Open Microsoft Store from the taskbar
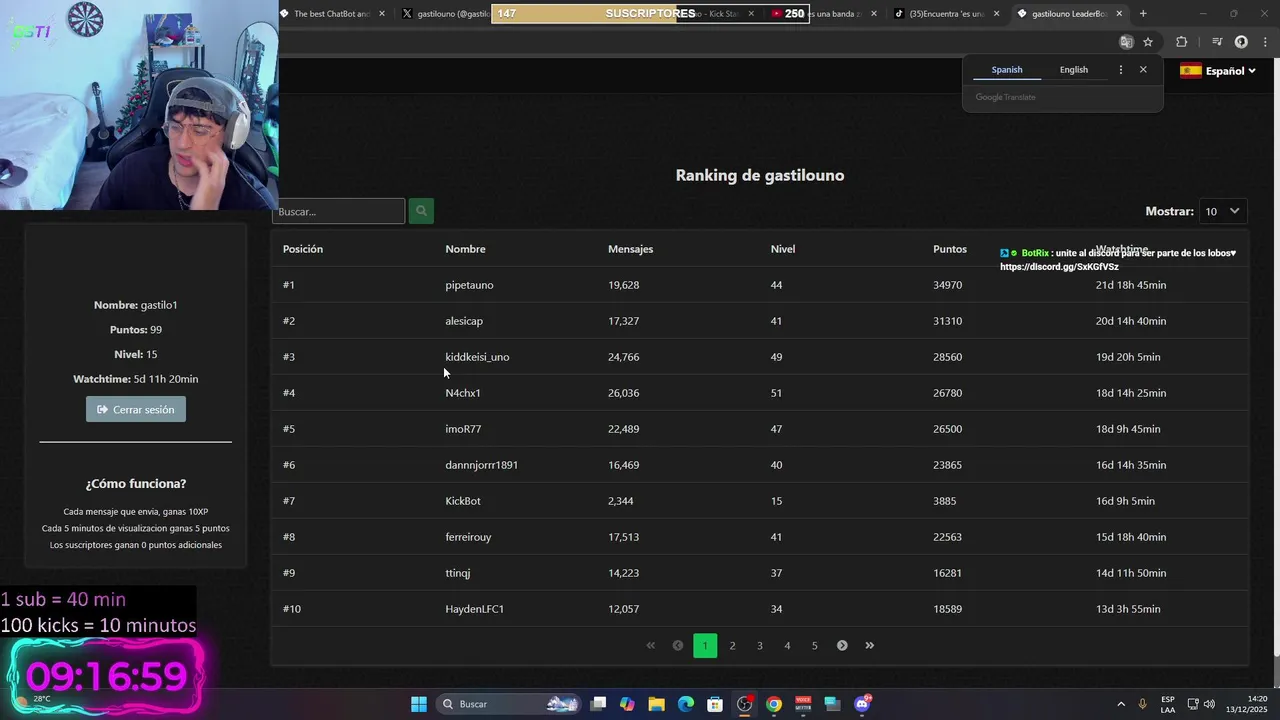This screenshot has height=720, width=1280. [x=715, y=704]
